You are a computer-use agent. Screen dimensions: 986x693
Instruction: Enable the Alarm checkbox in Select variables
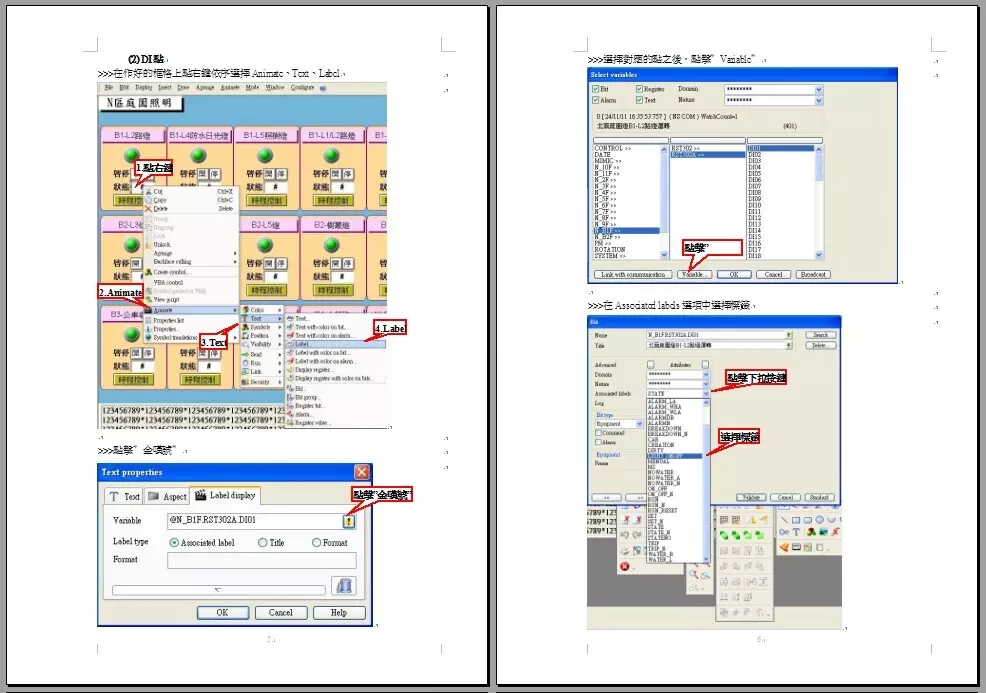click(x=595, y=100)
